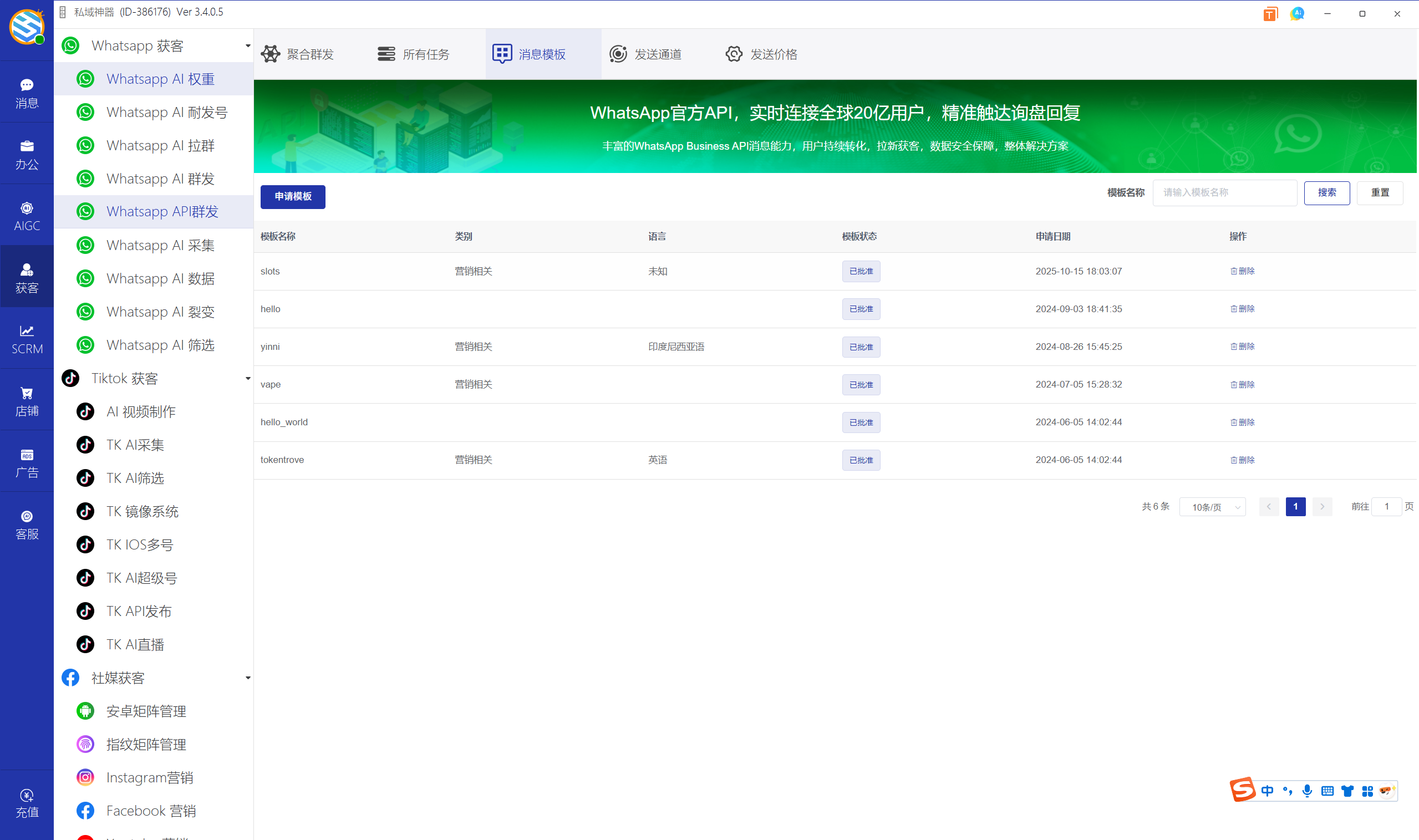Viewport: 1419px width, 840px height.
Task: Delete the slots template row
Action: [x=1242, y=271]
